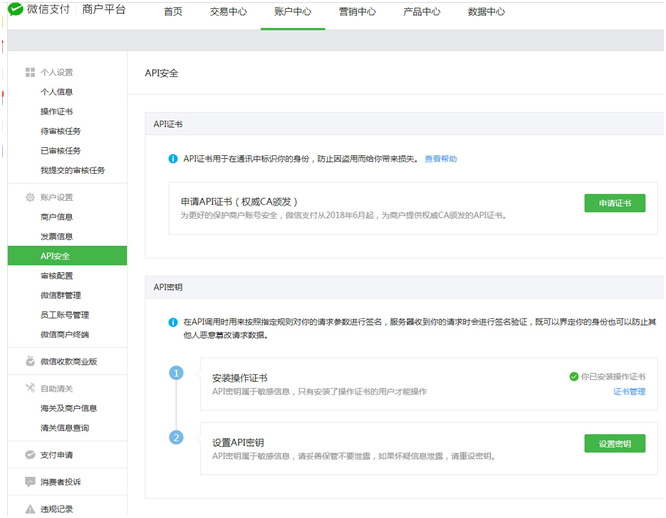Viewport: 666px width, 518px height.
Task: Select 操作证书 in the sidebar
Action: tap(56, 111)
